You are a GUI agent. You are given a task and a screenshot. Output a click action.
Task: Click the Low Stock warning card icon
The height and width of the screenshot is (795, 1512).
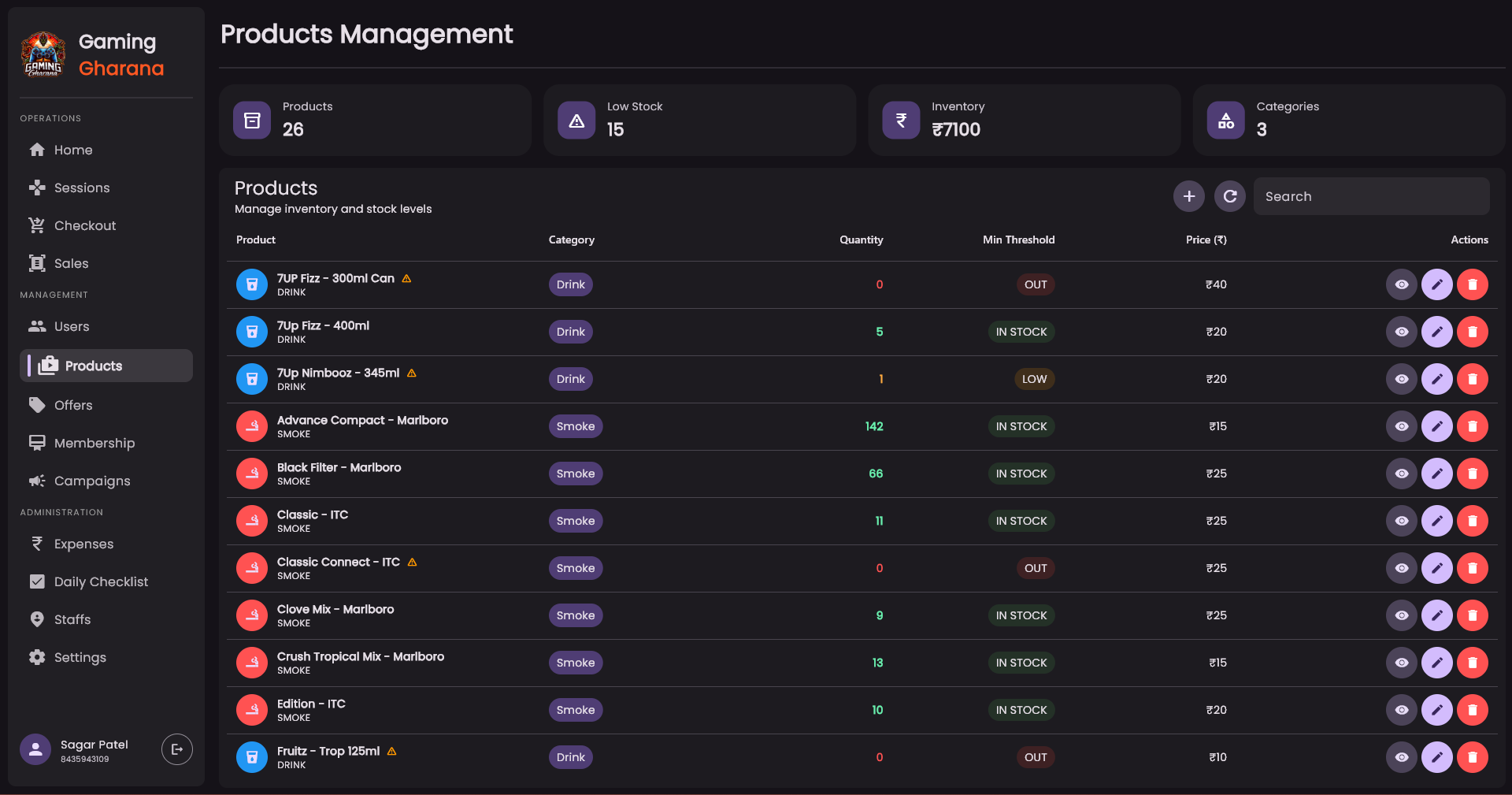pos(576,121)
